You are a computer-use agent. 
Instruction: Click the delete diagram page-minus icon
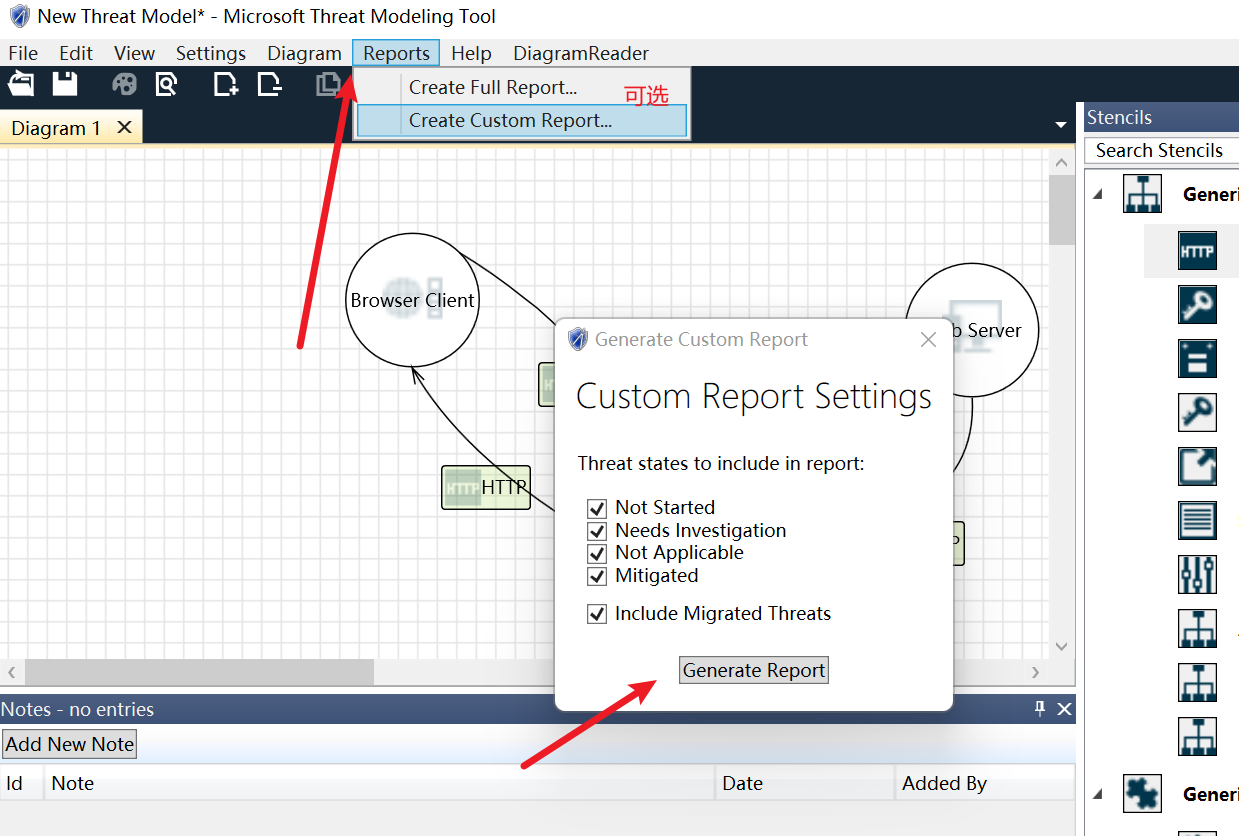(270, 84)
